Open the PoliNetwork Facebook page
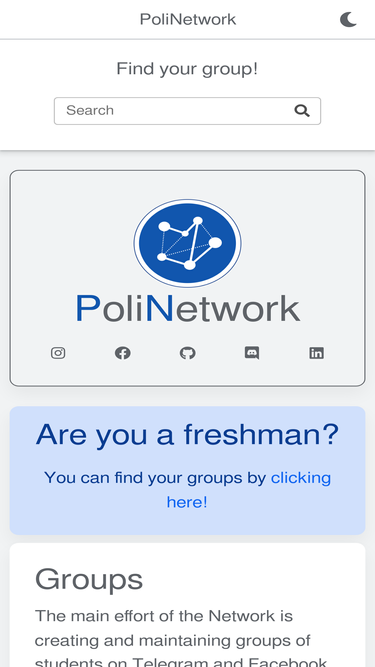This screenshot has height=667, width=375. (x=123, y=353)
